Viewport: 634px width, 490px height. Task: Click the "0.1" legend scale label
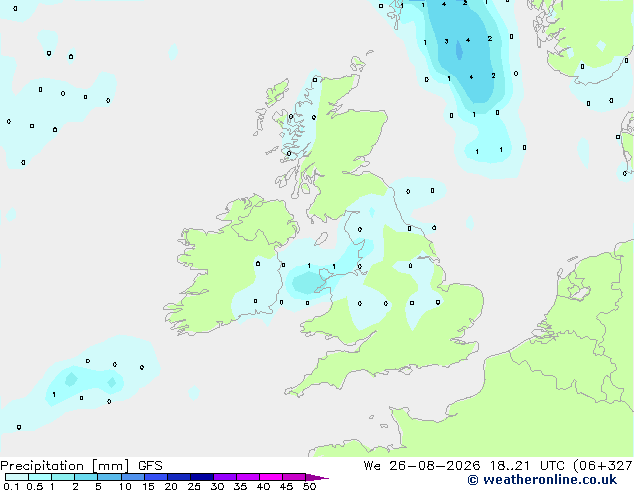[11, 486]
